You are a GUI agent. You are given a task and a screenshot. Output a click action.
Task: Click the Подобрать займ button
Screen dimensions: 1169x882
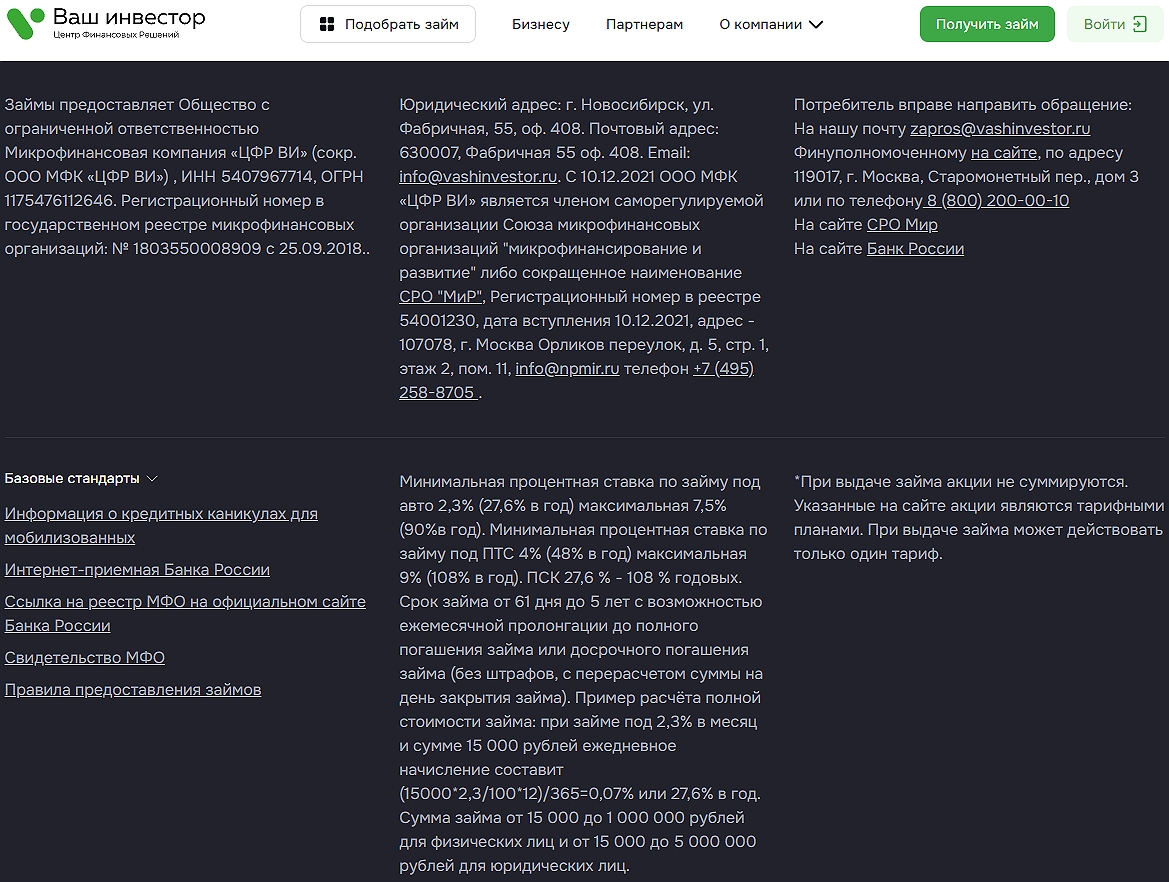click(388, 24)
